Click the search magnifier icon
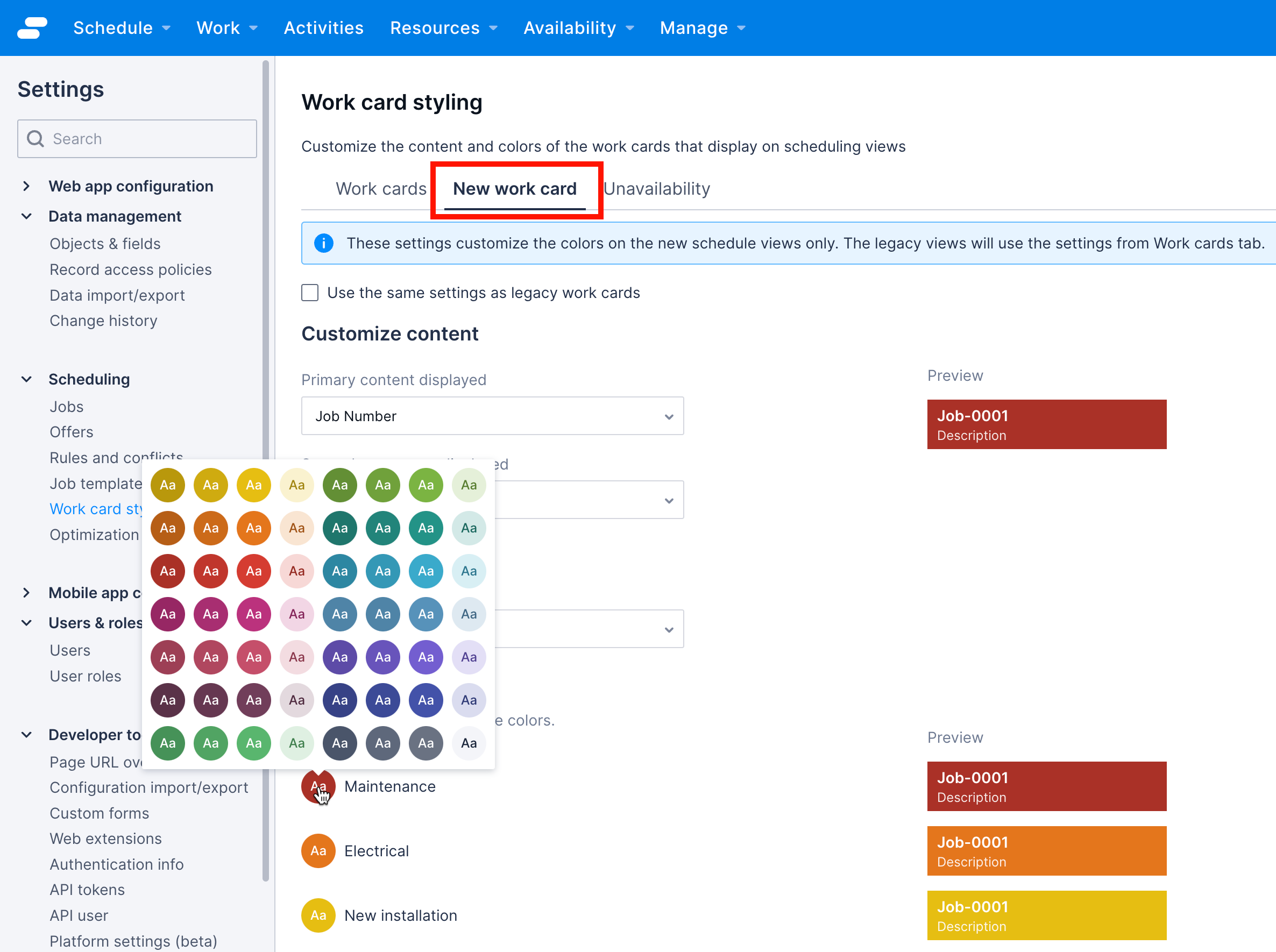1276x952 pixels. pyautogui.click(x=35, y=138)
